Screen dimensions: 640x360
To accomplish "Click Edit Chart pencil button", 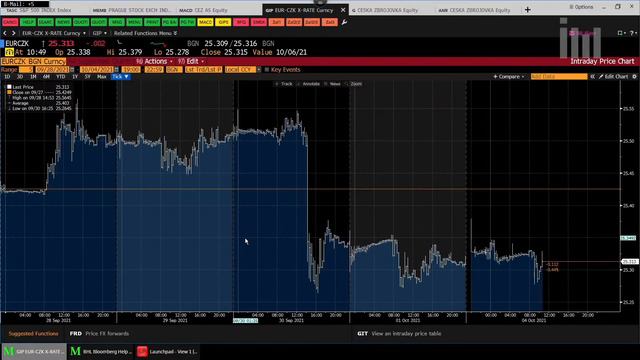I will coord(613,77).
